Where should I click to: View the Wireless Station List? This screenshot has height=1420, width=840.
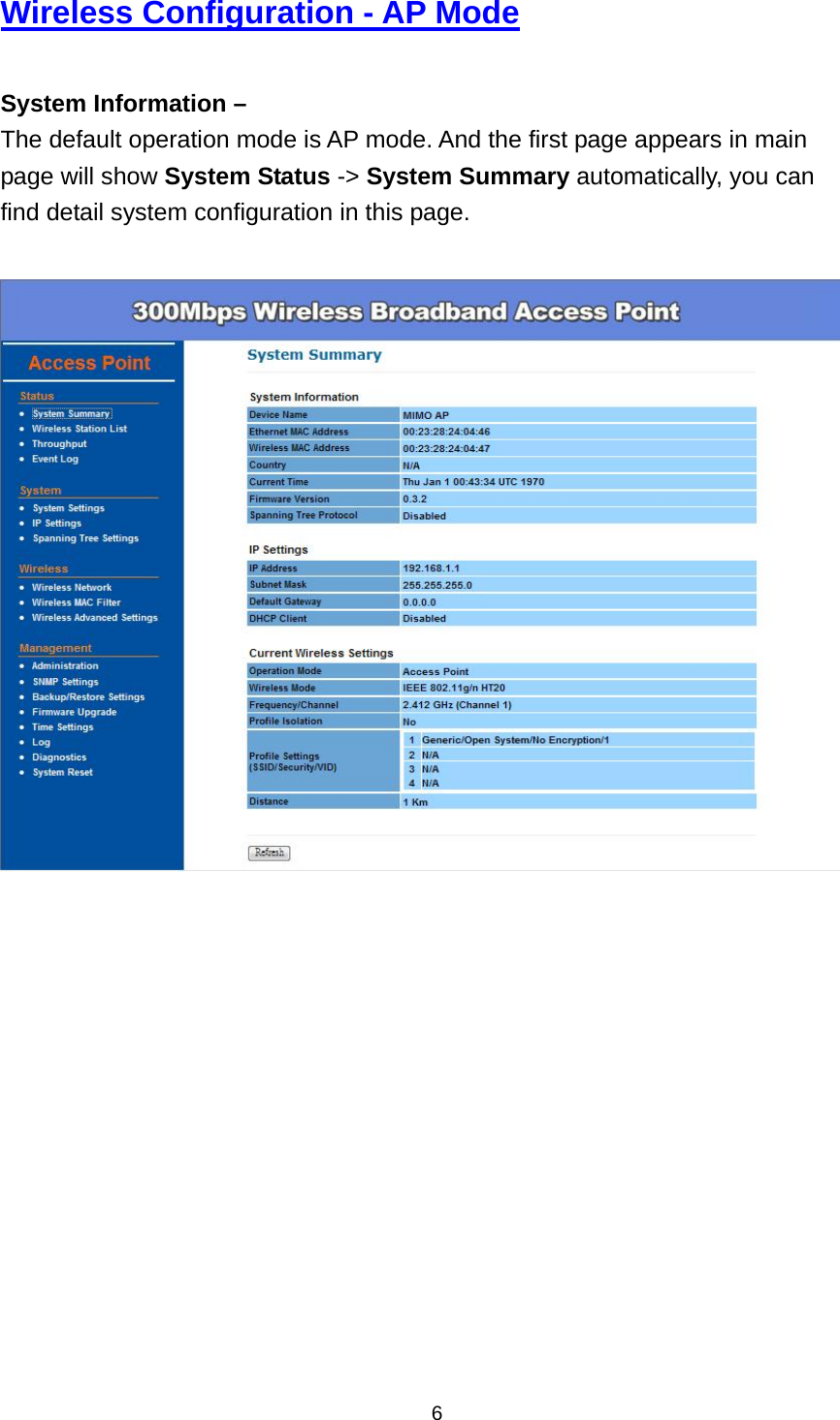[x=79, y=428]
